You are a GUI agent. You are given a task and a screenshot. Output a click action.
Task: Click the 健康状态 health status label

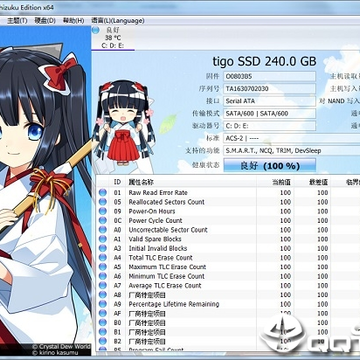pyautogui.click(x=206, y=165)
